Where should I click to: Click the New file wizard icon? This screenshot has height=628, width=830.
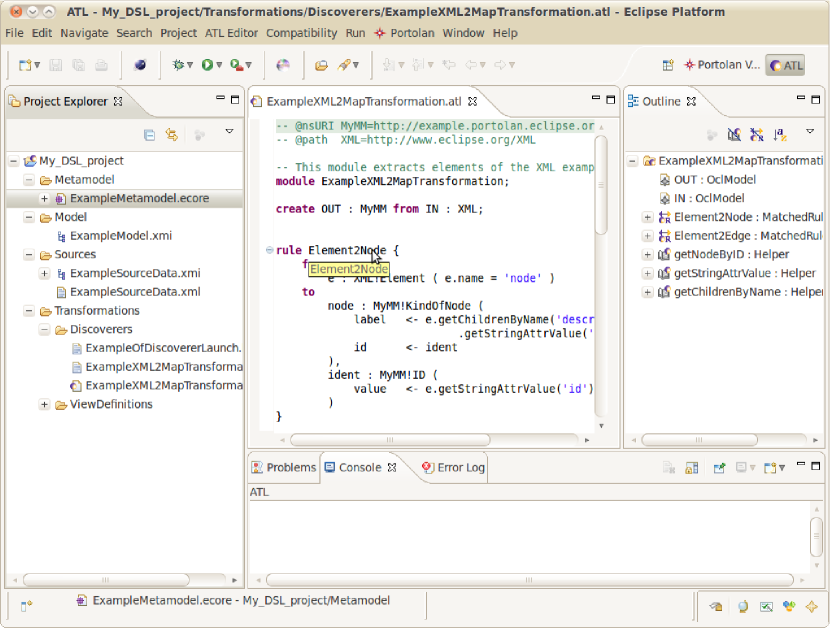pyautogui.click(x=25, y=65)
